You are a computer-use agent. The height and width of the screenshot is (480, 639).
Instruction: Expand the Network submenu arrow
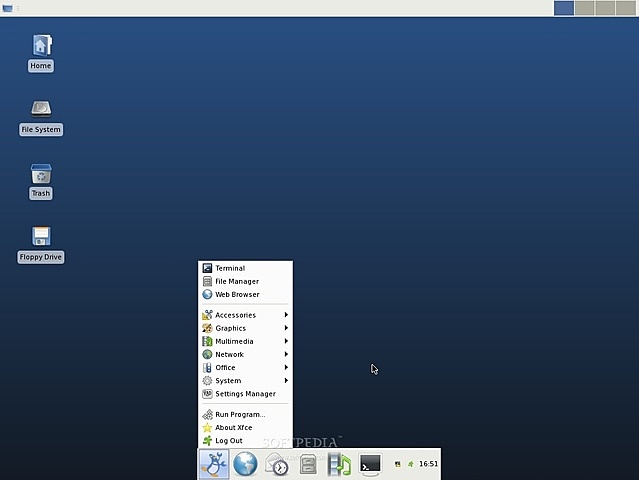286,354
